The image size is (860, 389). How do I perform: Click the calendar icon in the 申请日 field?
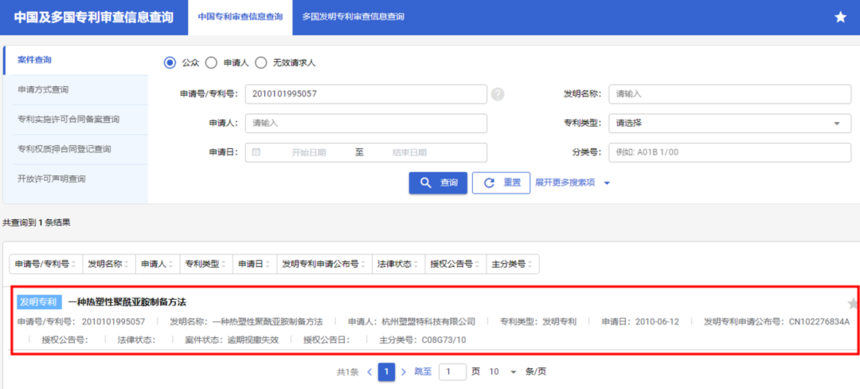click(256, 153)
